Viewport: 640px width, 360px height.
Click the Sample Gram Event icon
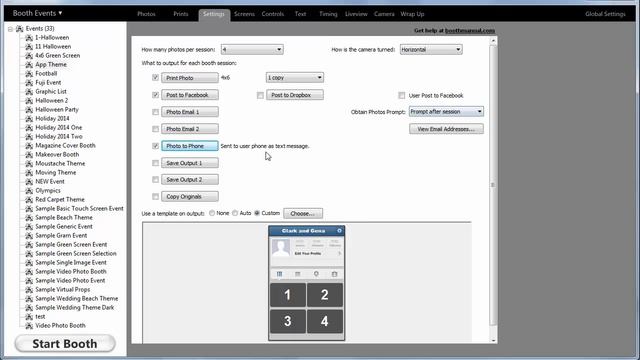pyautogui.click(x=29, y=236)
